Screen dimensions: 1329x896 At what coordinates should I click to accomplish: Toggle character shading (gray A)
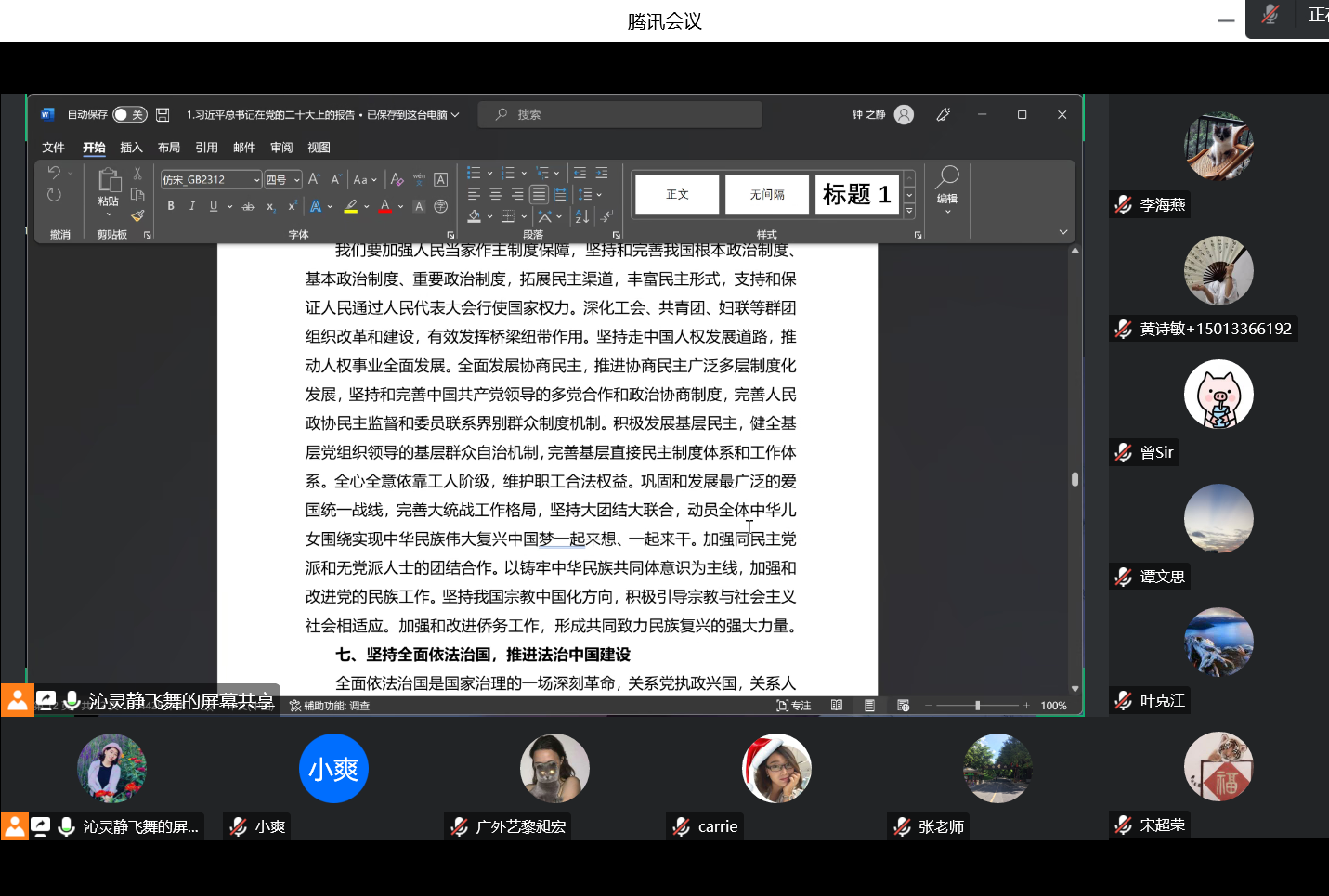click(419, 206)
